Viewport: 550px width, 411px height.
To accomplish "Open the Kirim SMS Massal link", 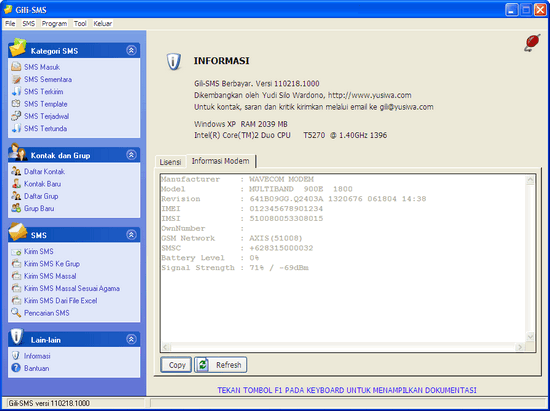I will 50,276.
